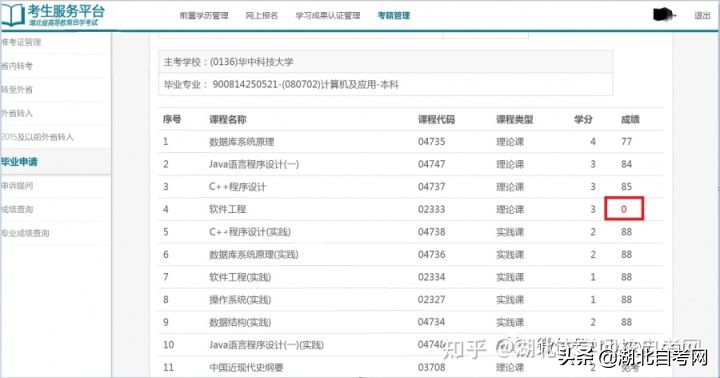The height and width of the screenshot is (378, 720).
Task: Click the 序号 column header
Action: (172, 119)
